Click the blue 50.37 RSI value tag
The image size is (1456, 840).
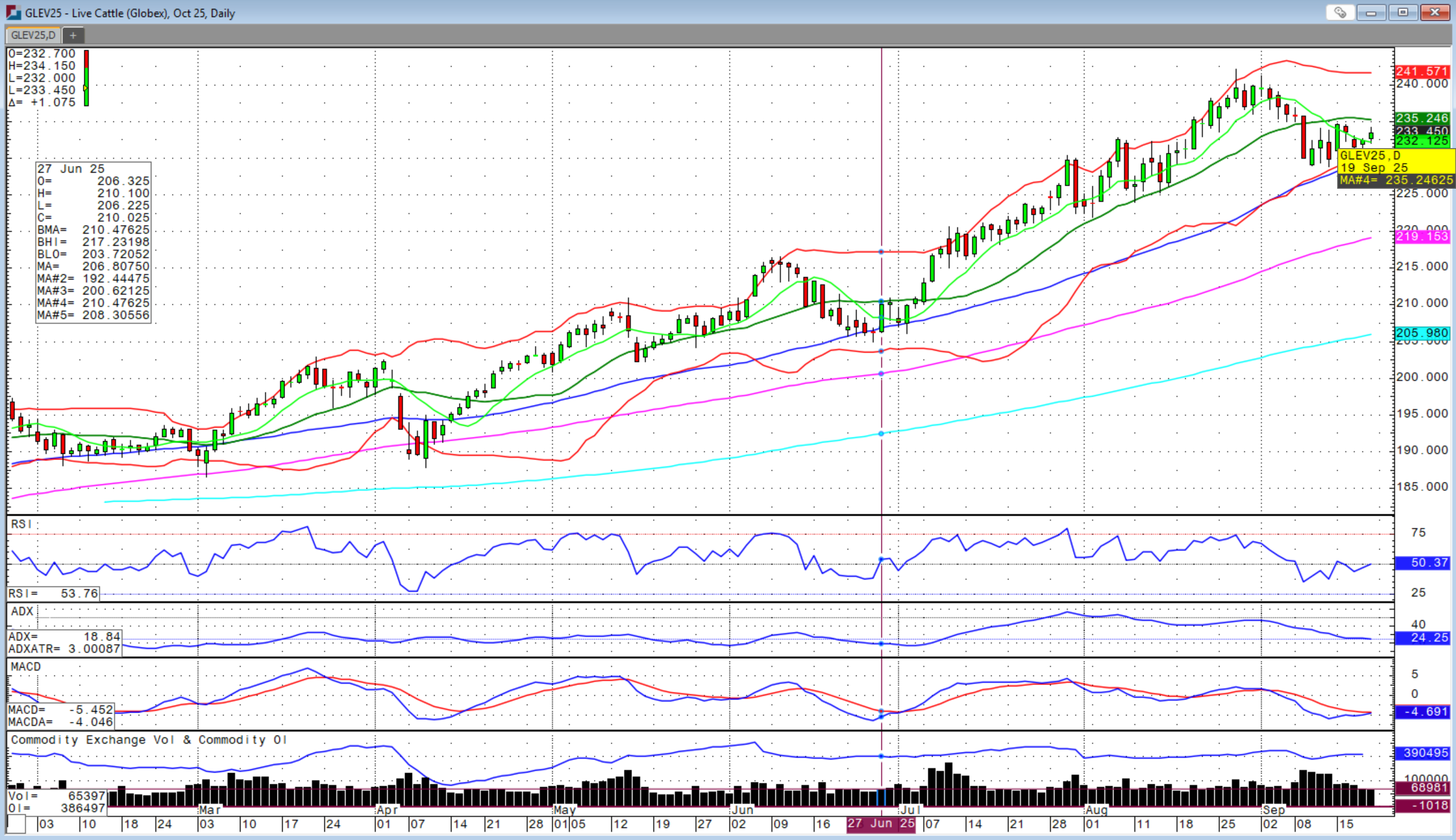point(1422,562)
